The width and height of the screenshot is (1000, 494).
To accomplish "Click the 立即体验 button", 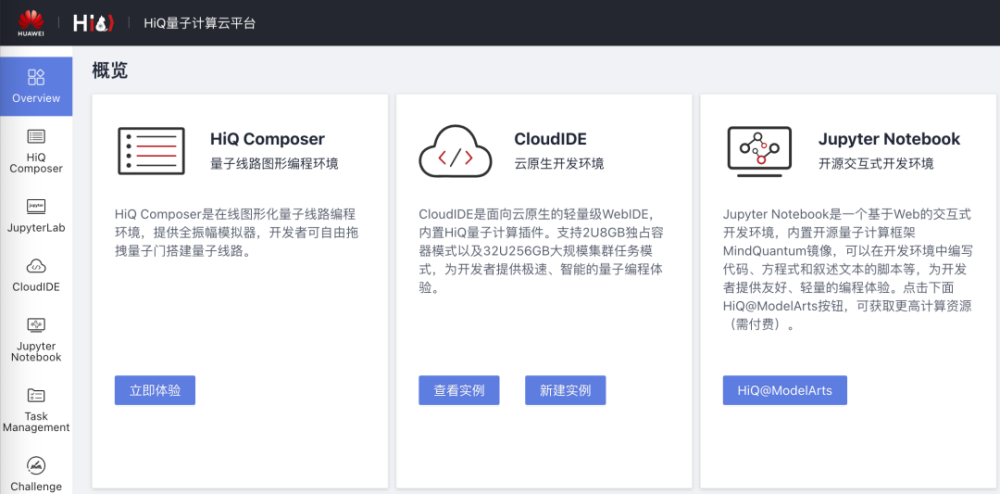I will 155,390.
